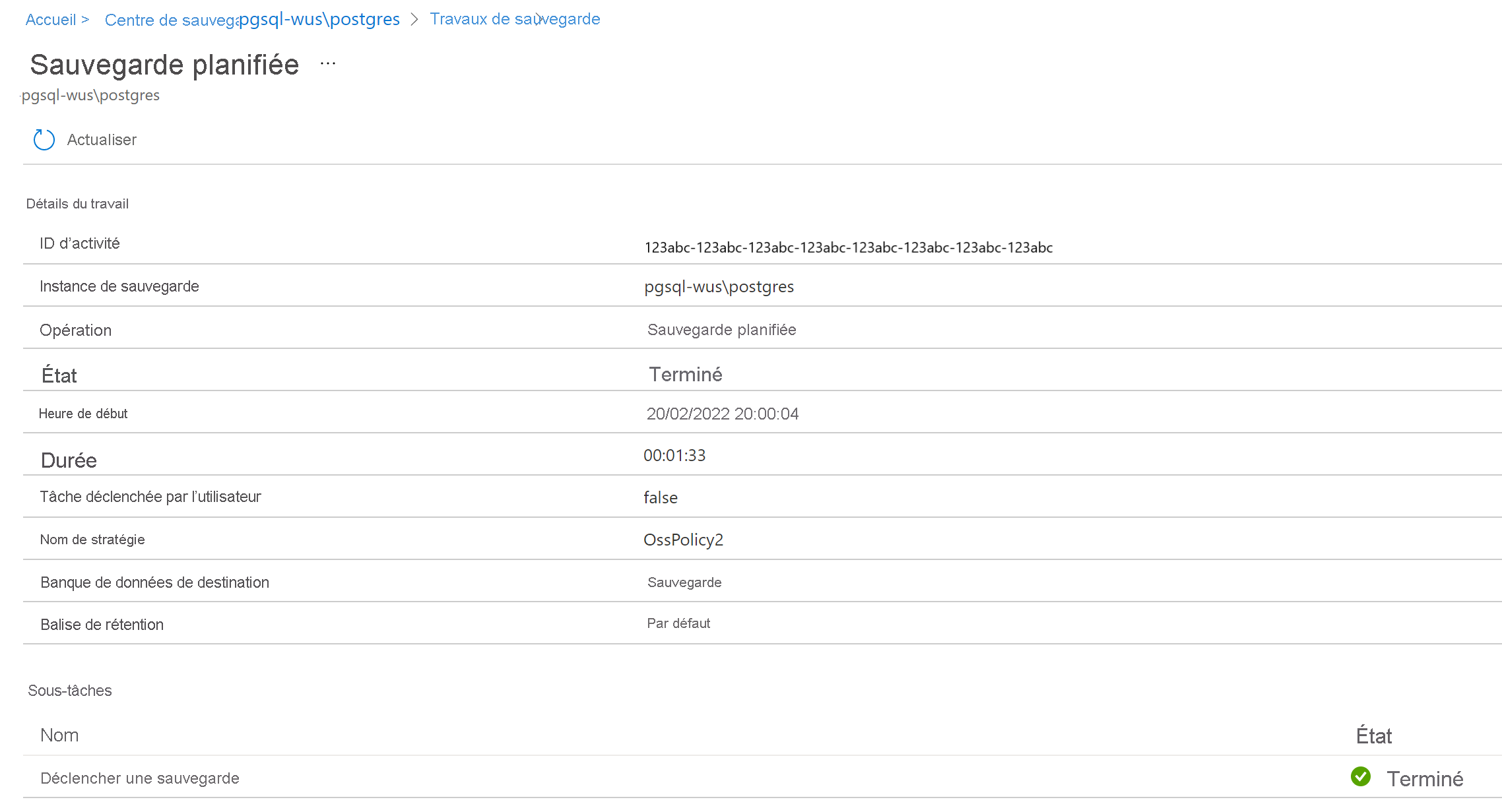
Task: Open pgsql-wus\postgres breadcrumb link
Action: 319,19
